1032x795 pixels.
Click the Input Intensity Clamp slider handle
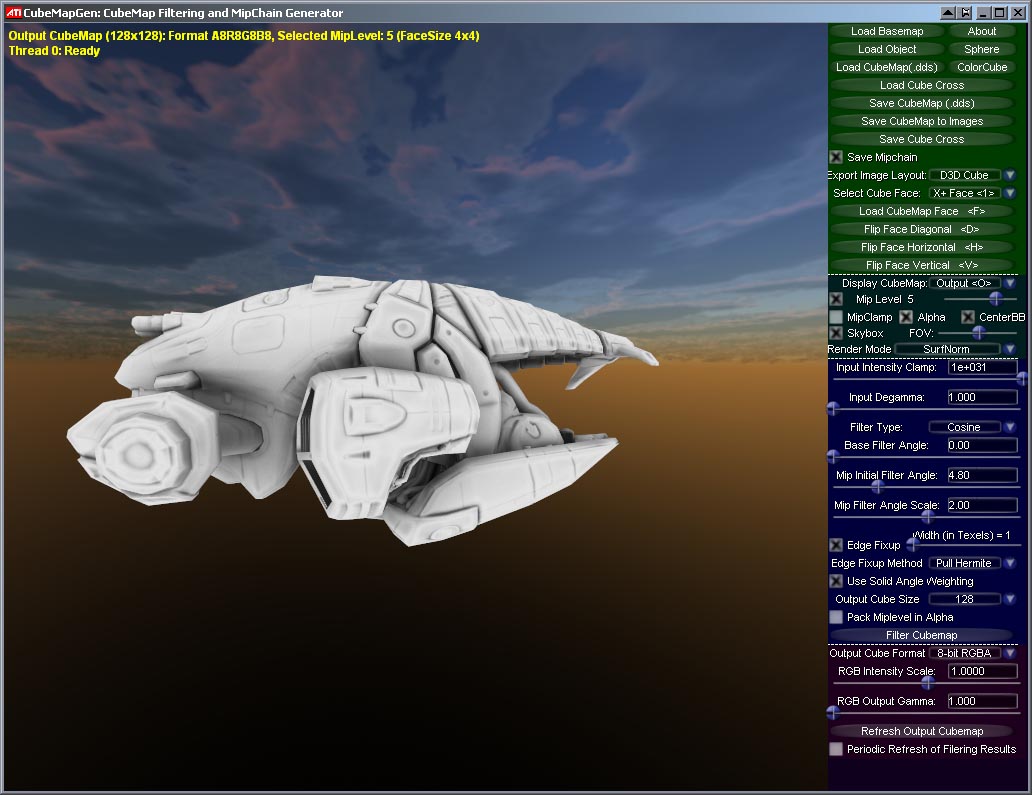(1022, 378)
